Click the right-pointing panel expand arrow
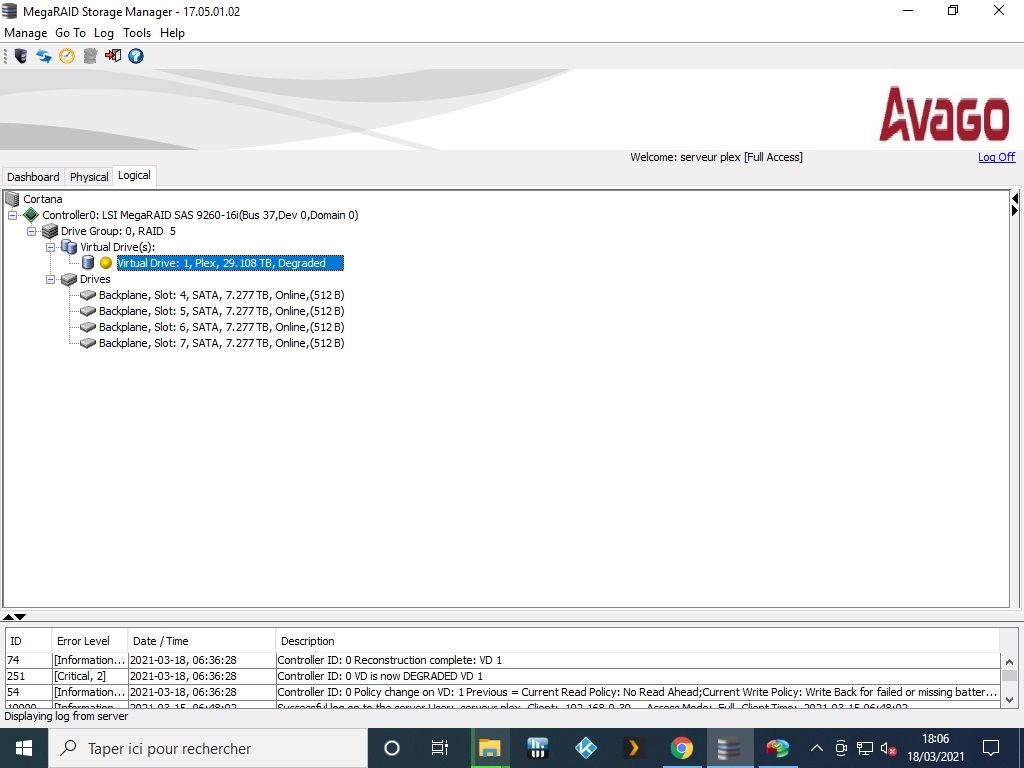This screenshot has height=768, width=1024. click(x=1014, y=210)
